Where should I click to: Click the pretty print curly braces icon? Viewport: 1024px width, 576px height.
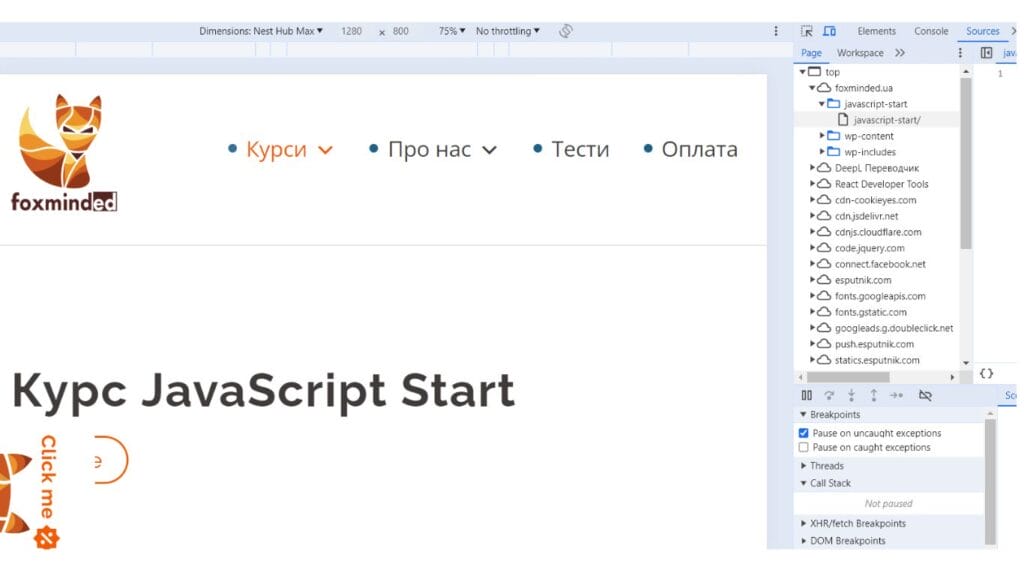point(986,373)
